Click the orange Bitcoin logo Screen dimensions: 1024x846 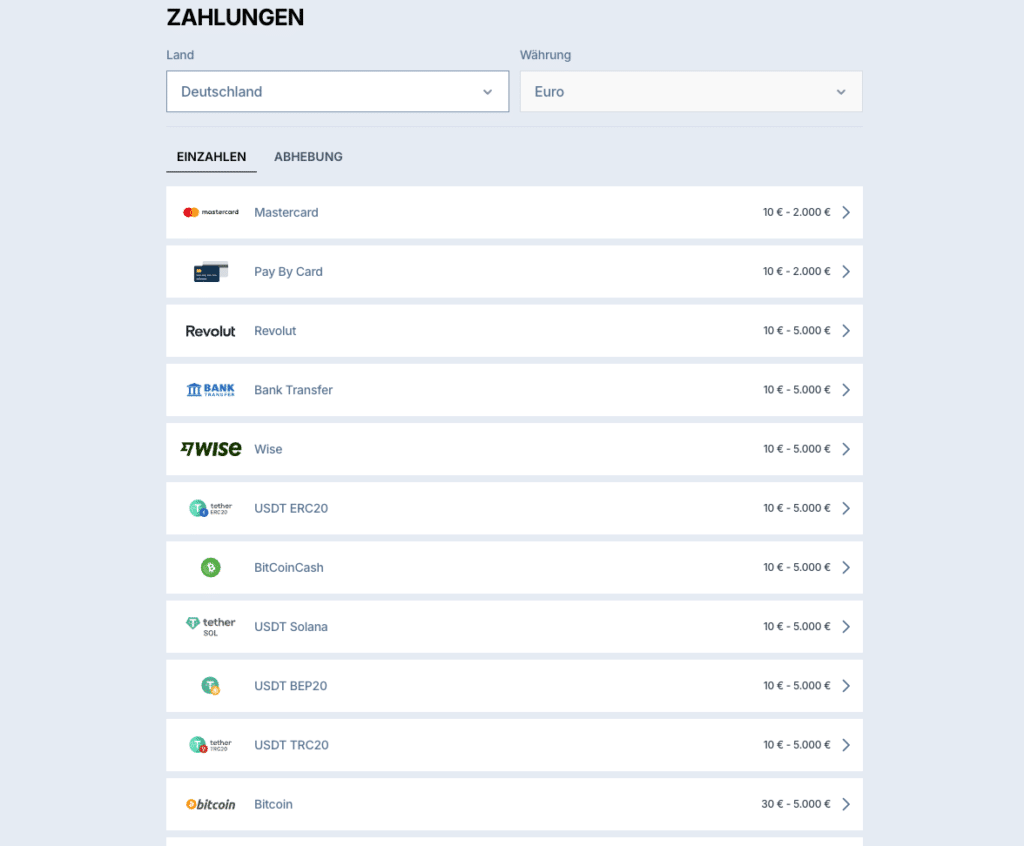pos(211,804)
